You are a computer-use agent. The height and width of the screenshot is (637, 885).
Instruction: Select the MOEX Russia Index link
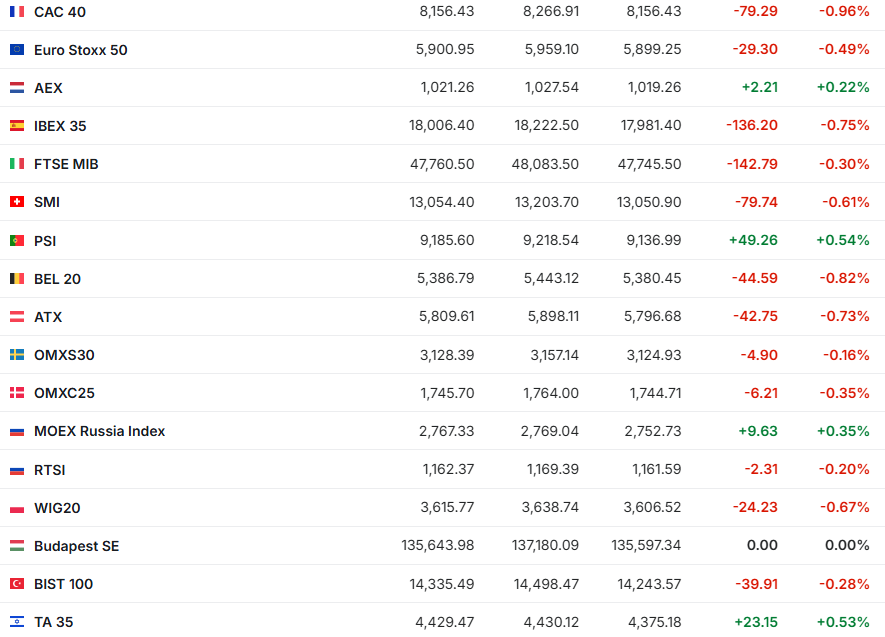point(100,432)
